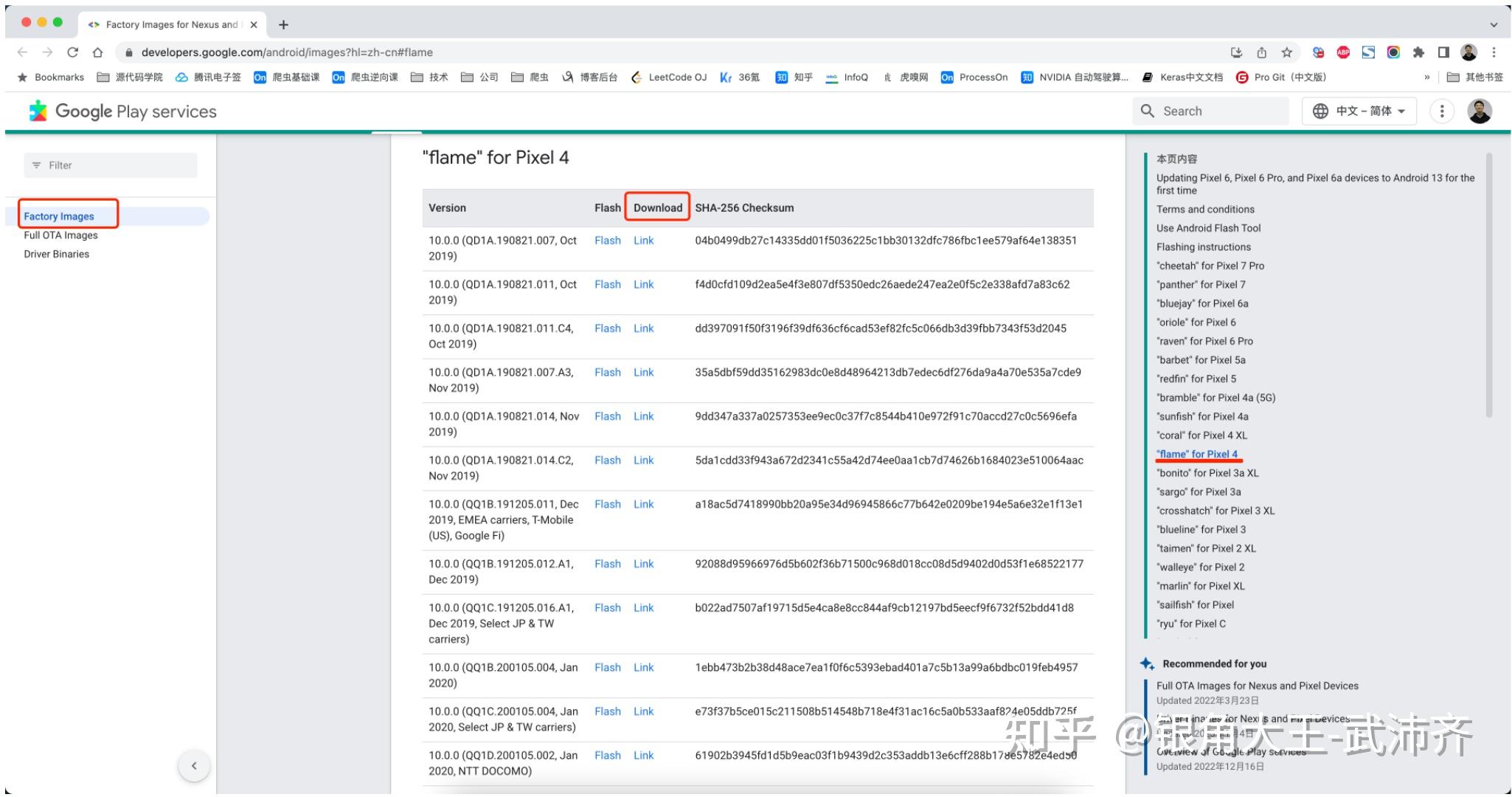Jump to Flashing instructions in page contents
The width and height of the screenshot is (1512, 797).
pos(1204,247)
